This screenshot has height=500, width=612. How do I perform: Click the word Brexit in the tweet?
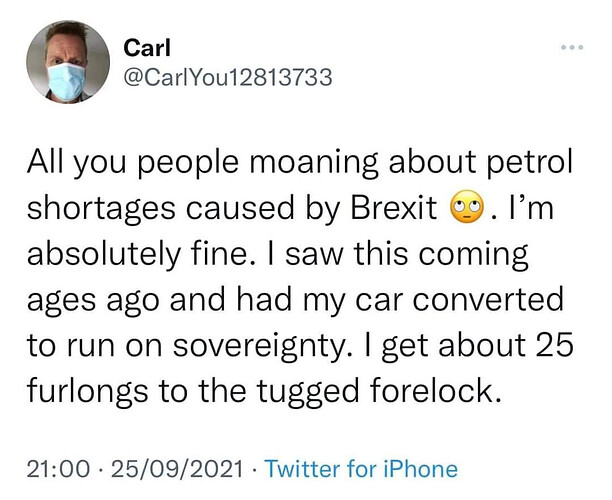tap(394, 207)
